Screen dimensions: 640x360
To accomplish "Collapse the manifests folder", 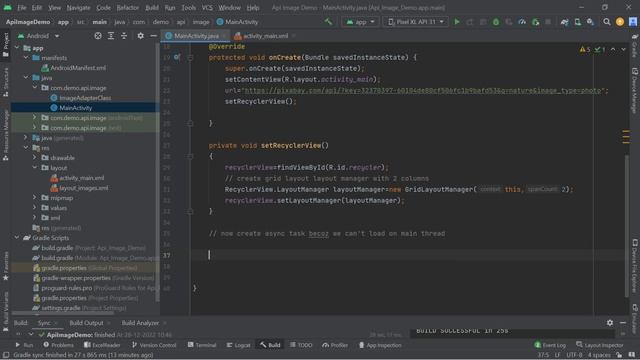I will (26, 58).
